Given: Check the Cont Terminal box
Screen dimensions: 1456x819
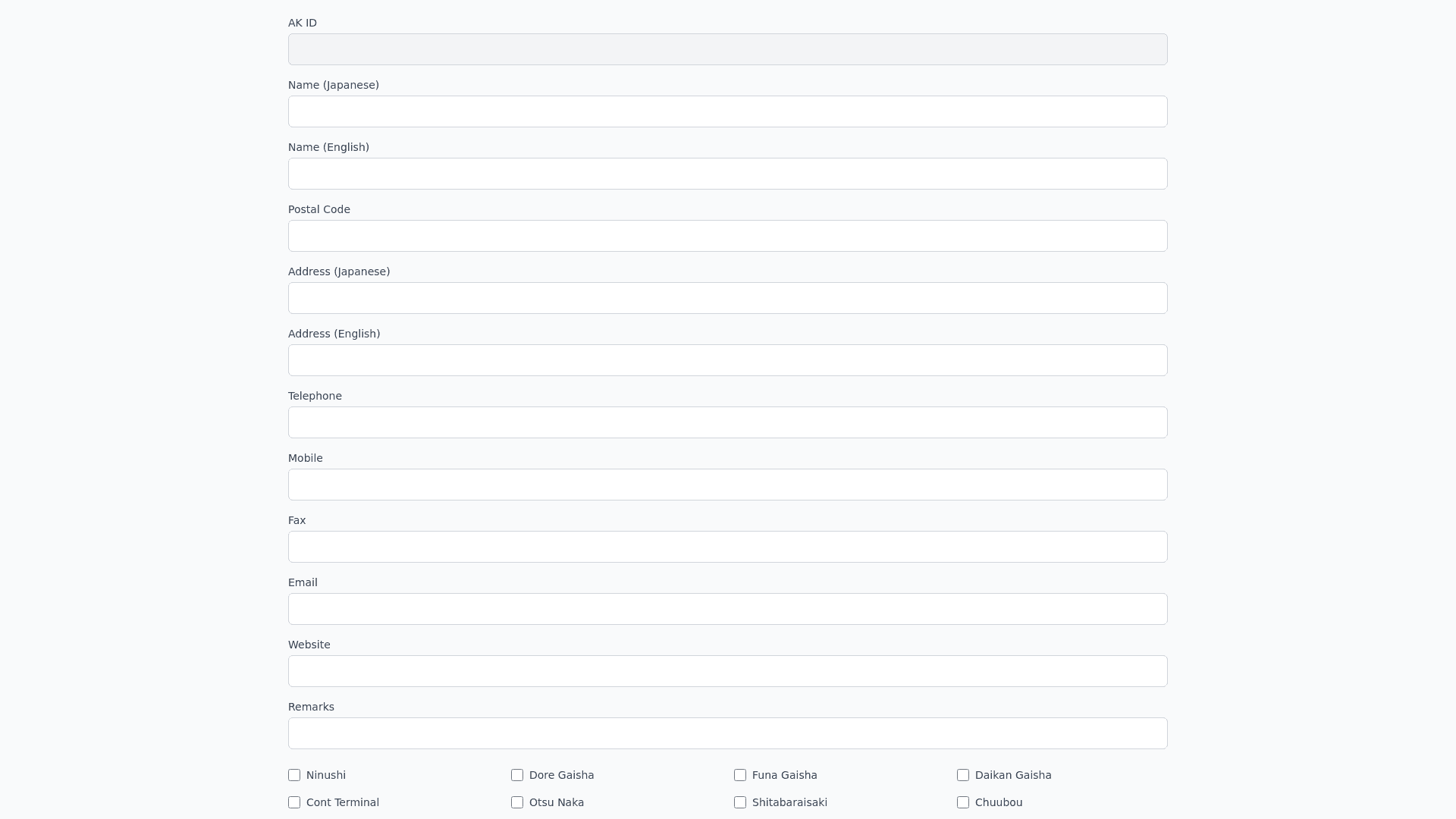Looking at the screenshot, I should point(294,802).
